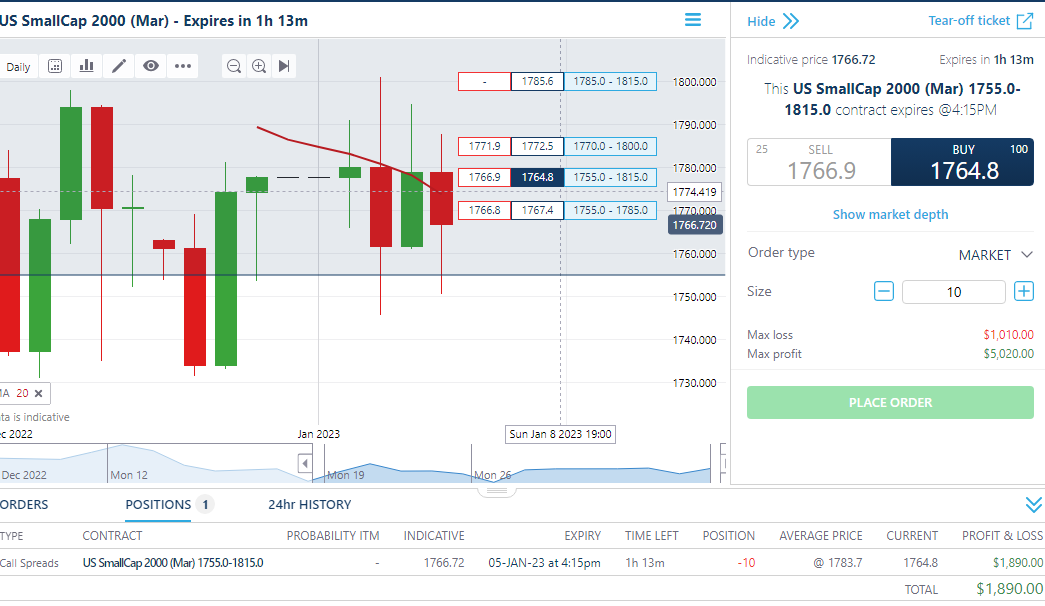Open the calendar interval picker

[55, 66]
